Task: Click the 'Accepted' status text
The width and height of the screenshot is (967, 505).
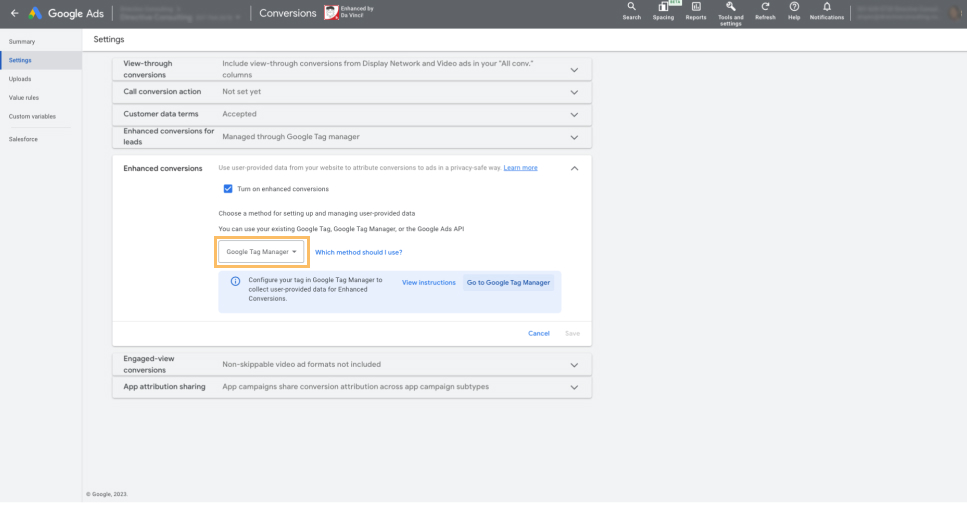Action: pyautogui.click(x=239, y=114)
